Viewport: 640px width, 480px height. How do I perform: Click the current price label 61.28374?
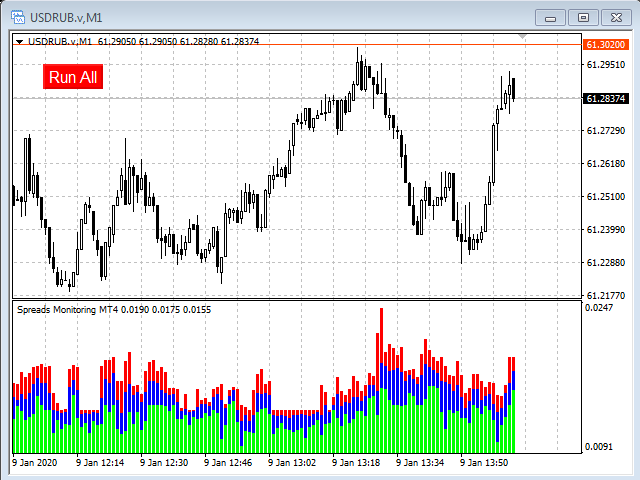606,98
